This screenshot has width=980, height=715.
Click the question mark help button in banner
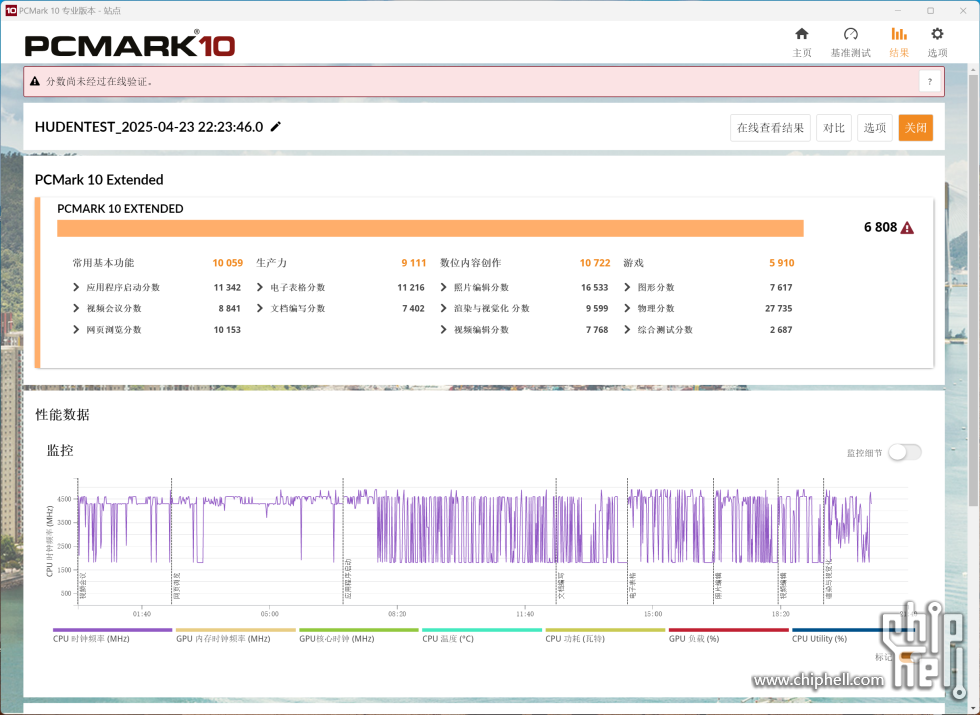[x=929, y=81]
